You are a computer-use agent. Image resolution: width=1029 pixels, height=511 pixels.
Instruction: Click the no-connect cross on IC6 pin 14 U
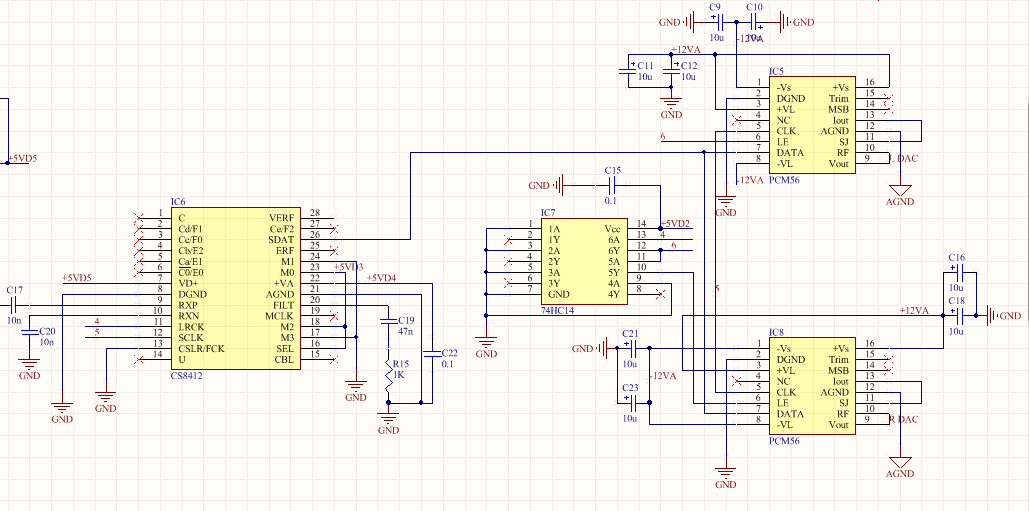138,359
